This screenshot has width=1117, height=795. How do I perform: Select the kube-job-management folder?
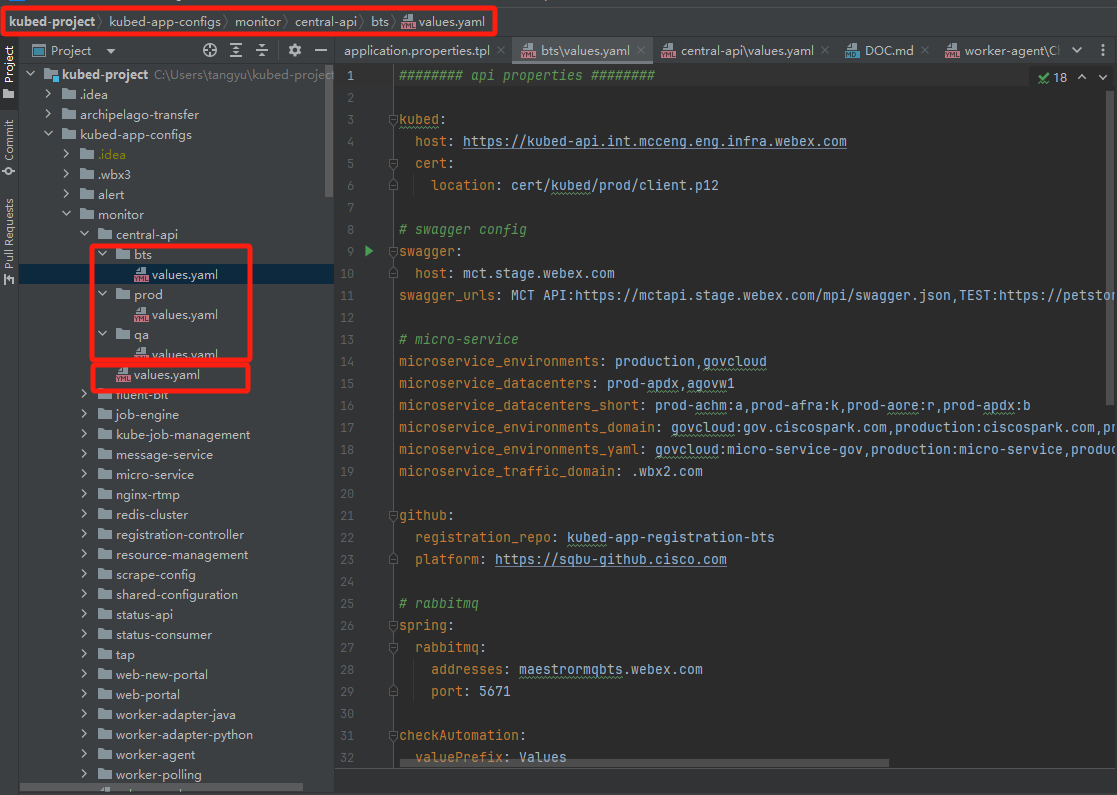click(174, 435)
